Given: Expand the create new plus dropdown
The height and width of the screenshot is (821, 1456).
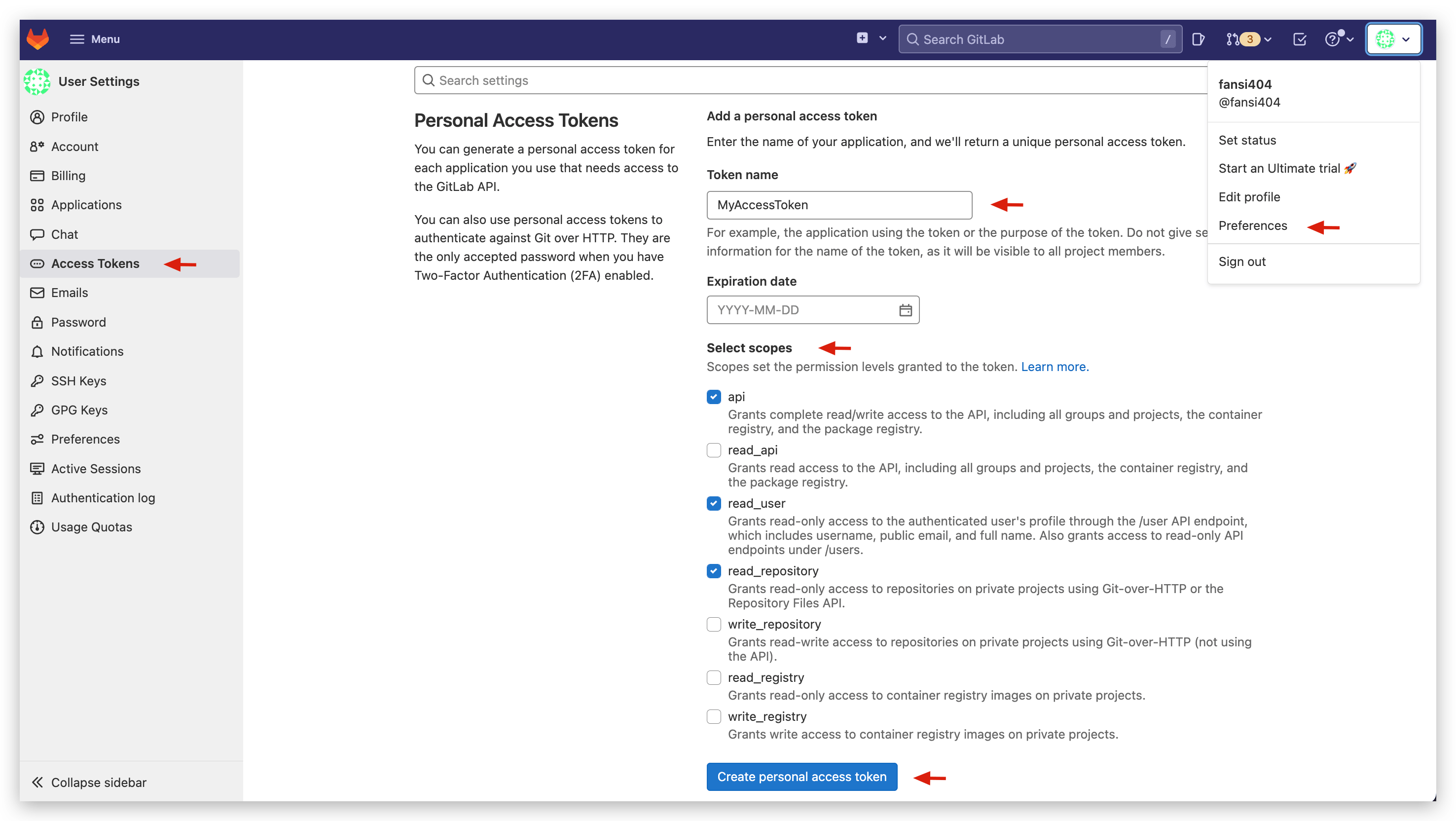Looking at the screenshot, I should [871, 38].
